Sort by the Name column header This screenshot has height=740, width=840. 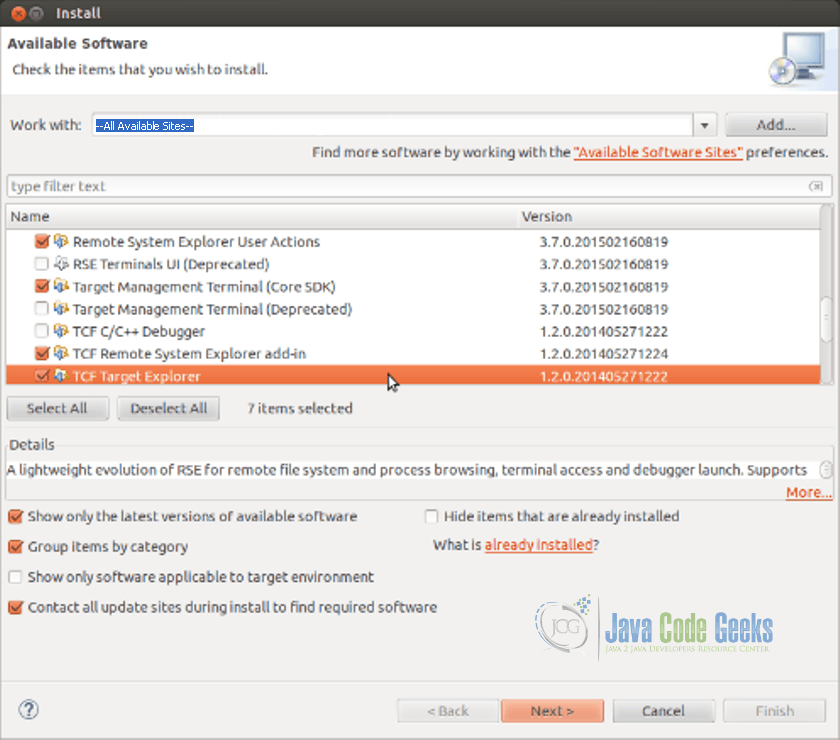pos(262,216)
